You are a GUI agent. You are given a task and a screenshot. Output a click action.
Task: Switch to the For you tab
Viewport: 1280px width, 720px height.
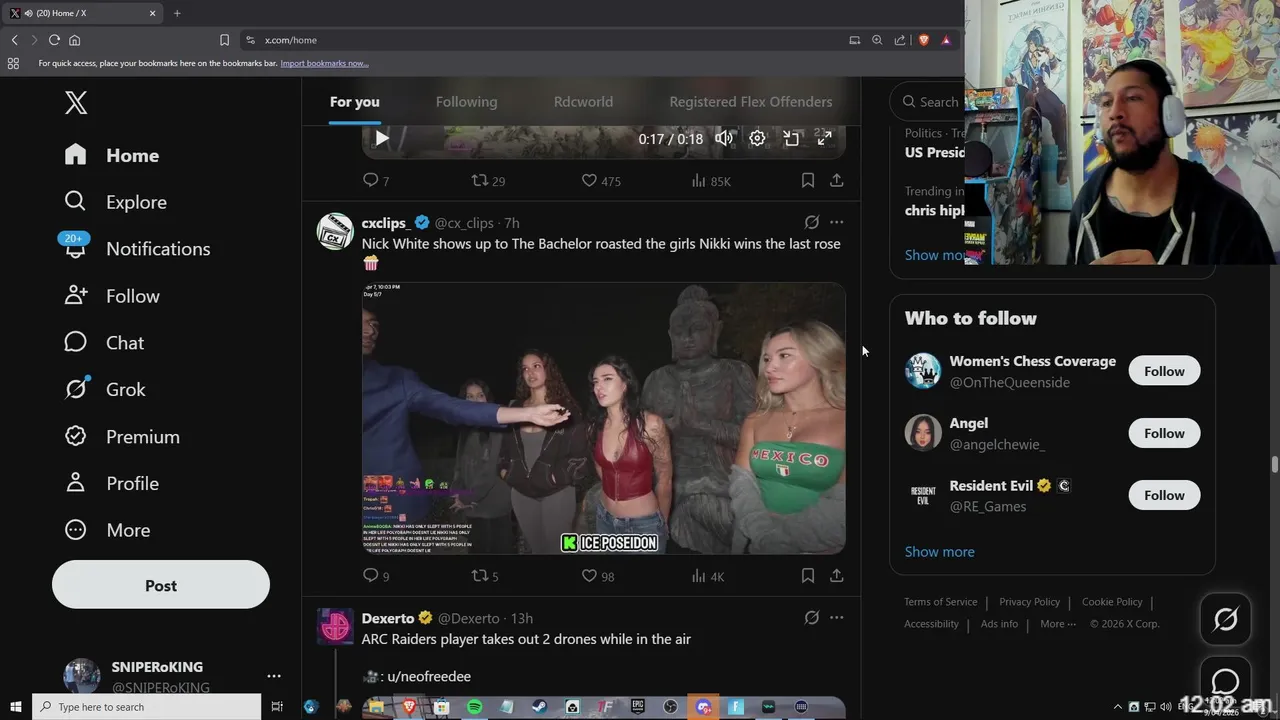[355, 102]
